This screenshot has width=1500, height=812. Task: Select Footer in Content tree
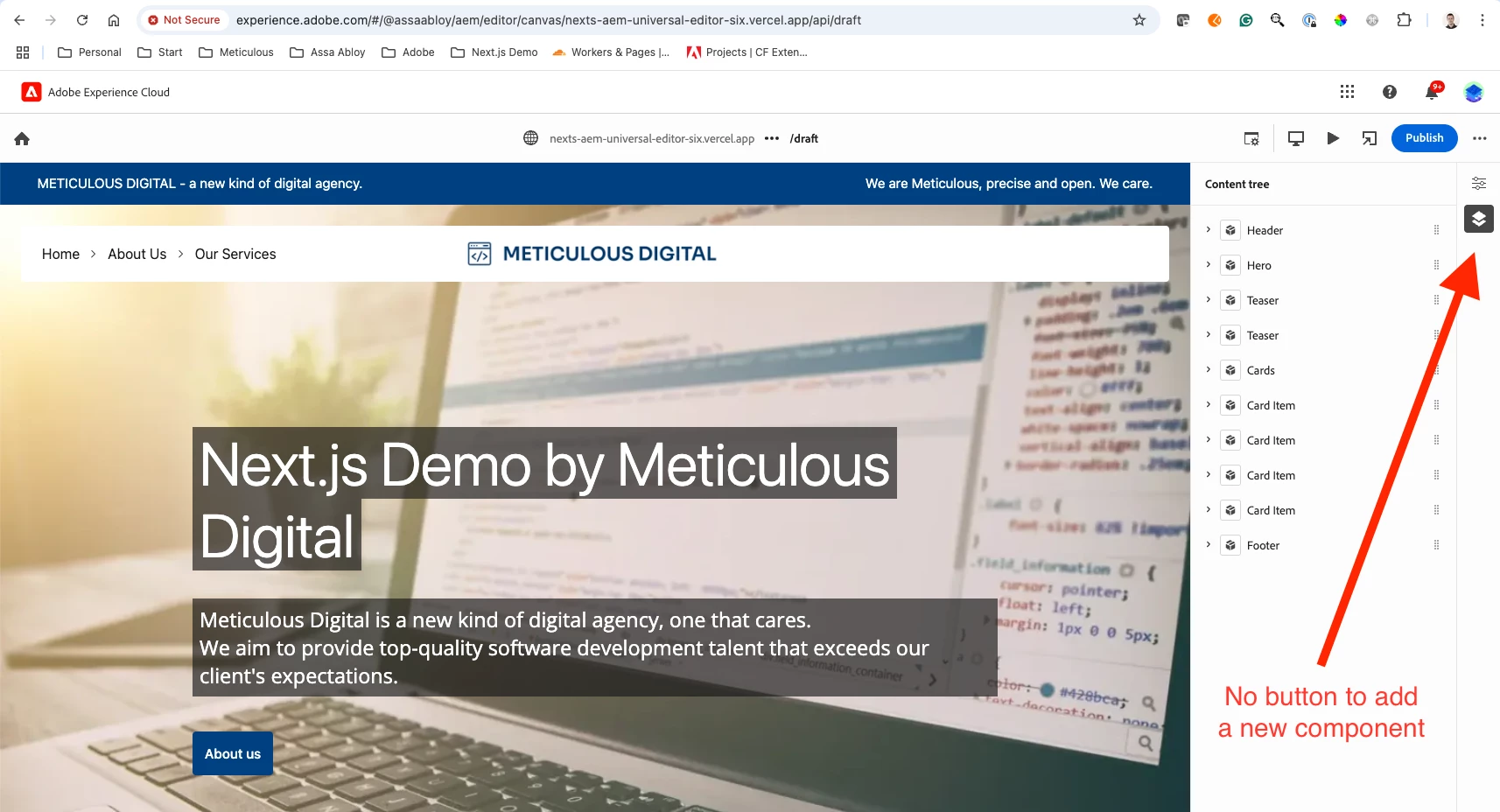tap(1263, 545)
